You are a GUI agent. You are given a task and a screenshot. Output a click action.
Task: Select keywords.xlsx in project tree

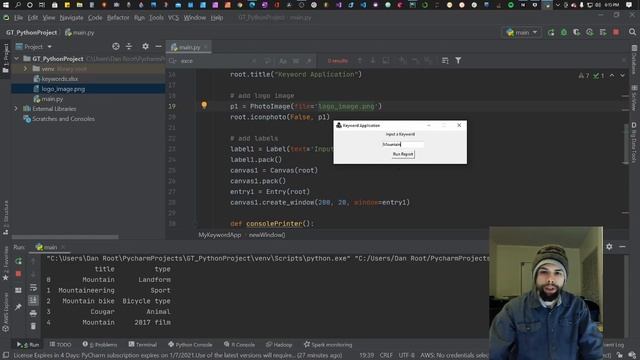pos(60,79)
